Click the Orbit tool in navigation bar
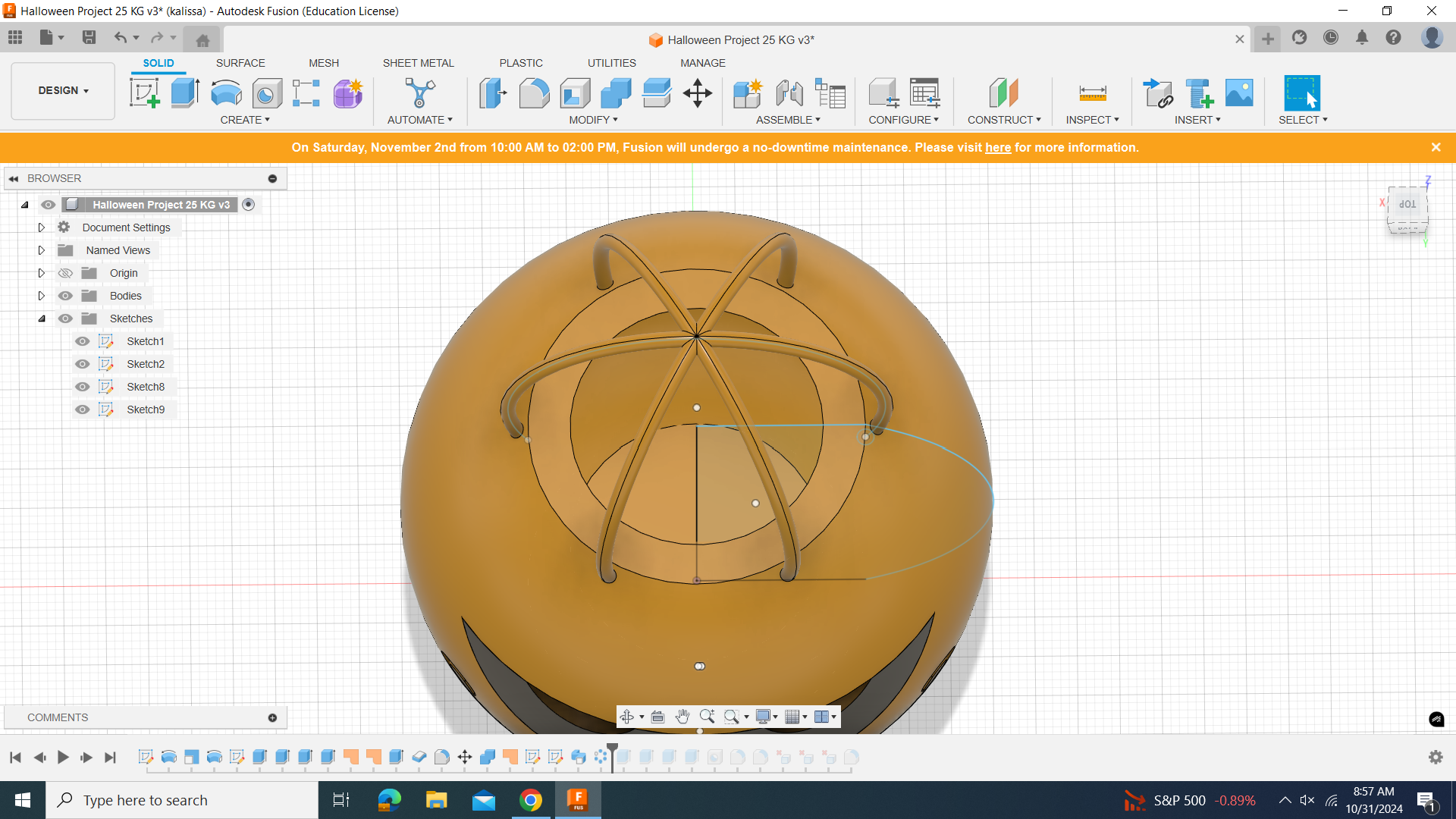 (x=626, y=717)
